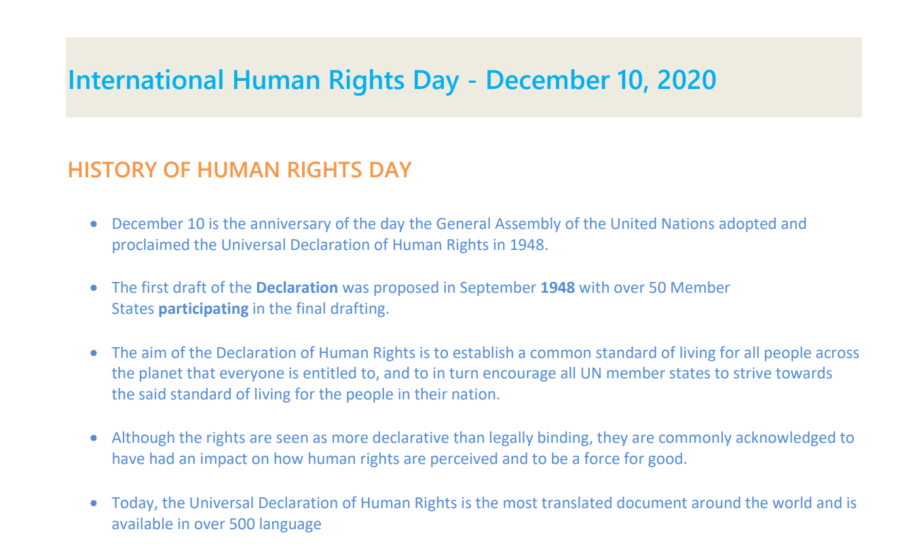Screen dimensions: 900x557
Task: Click the fourth bullet point dot
Action: coord(94,438)
